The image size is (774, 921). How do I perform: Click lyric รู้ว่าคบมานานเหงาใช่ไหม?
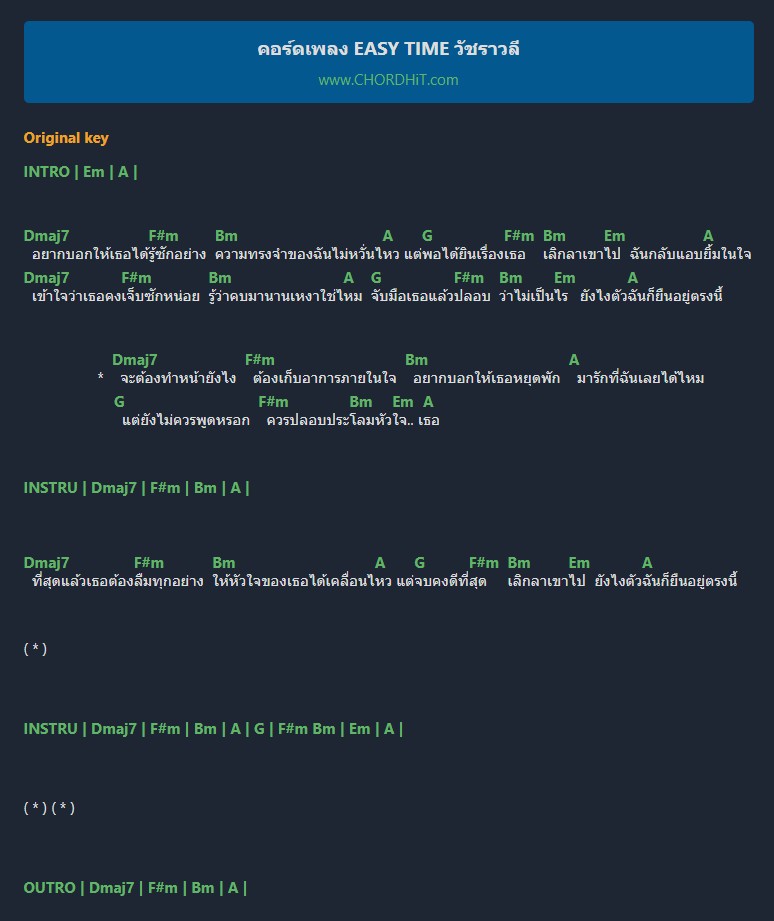[285, 296]
